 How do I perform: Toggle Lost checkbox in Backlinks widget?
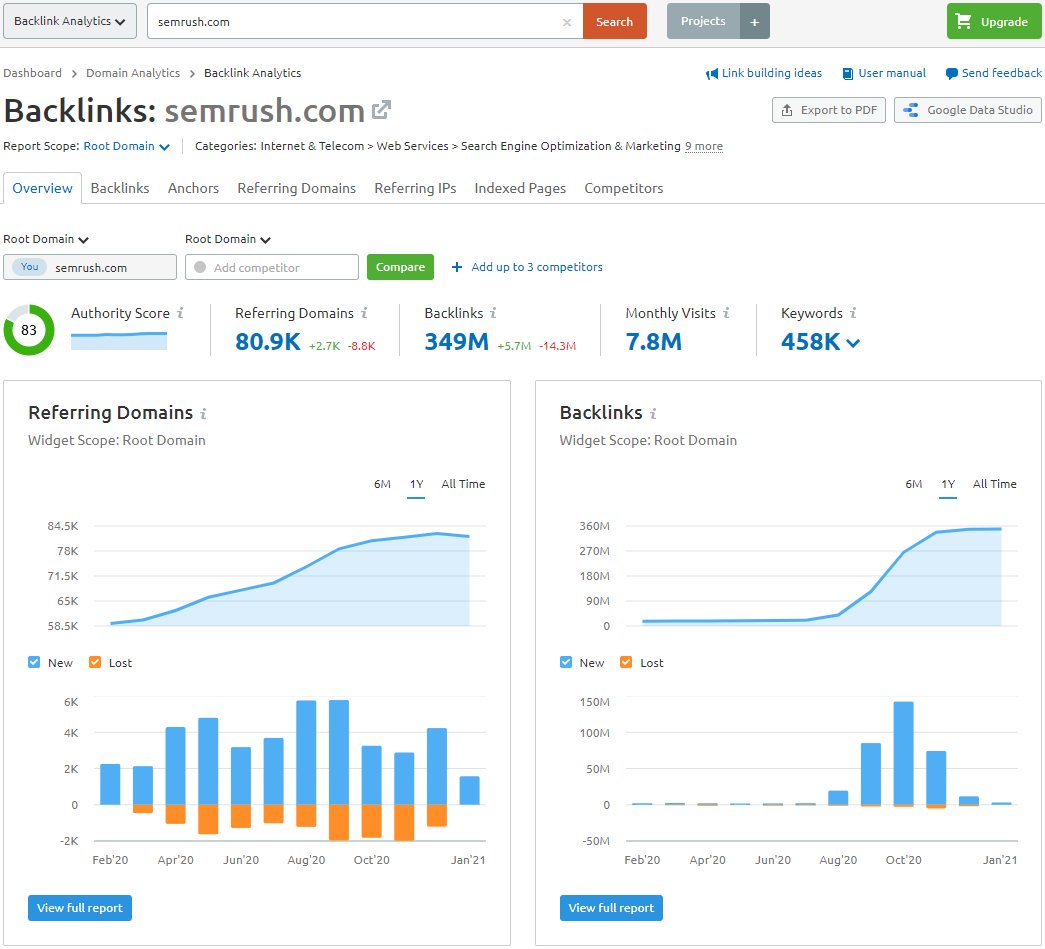[x=626, y=662]
